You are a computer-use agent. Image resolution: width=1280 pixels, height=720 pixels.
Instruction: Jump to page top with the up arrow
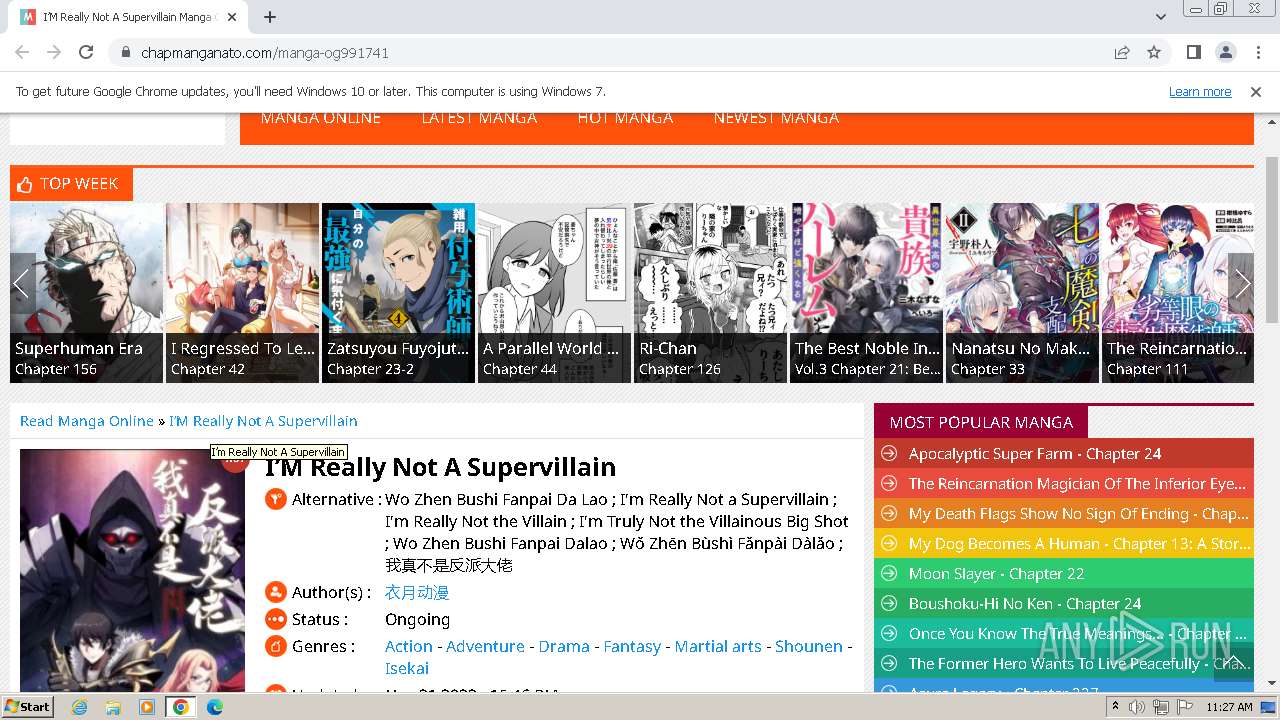point(1233,662)
